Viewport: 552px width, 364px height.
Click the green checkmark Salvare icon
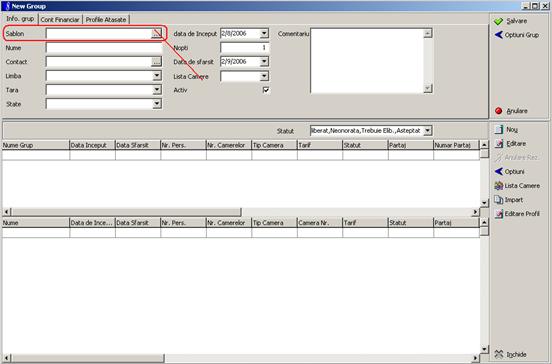[x=498, y=21]
